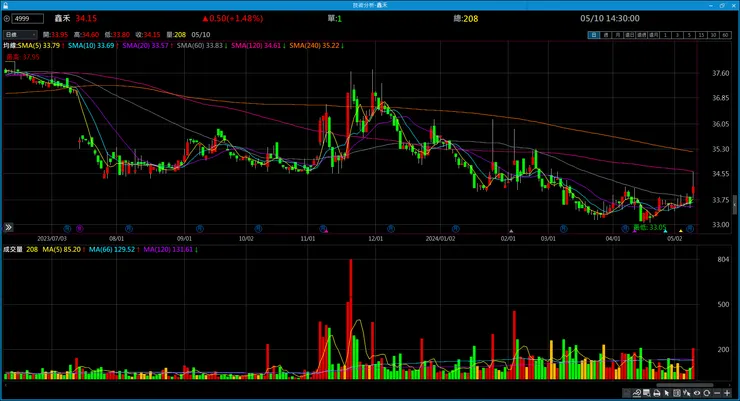Viewport: 740px width, 401px height.
Task: Click the SMA(120) 34.61 legend label
Action: coord(256,46)
